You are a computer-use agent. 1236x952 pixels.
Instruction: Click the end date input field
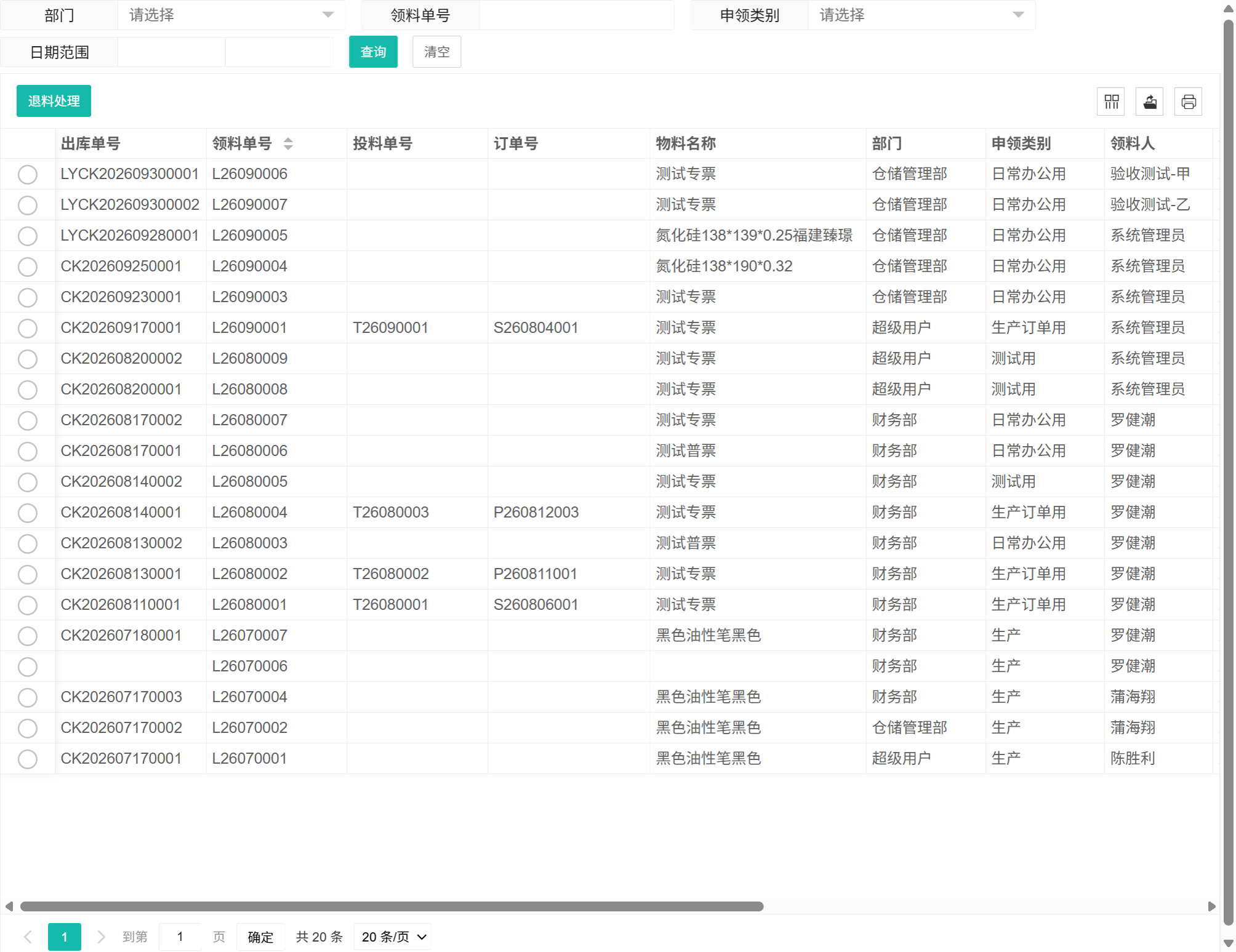coord(279,52)
